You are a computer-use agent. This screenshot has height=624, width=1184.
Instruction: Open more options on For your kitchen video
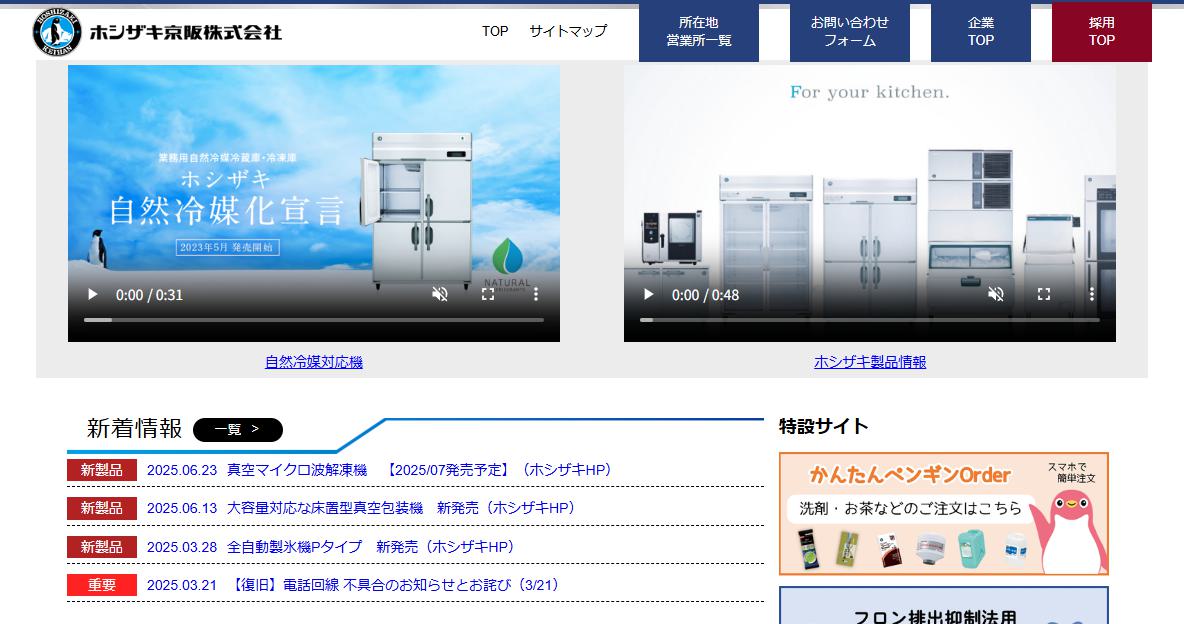pos(1092,295)
